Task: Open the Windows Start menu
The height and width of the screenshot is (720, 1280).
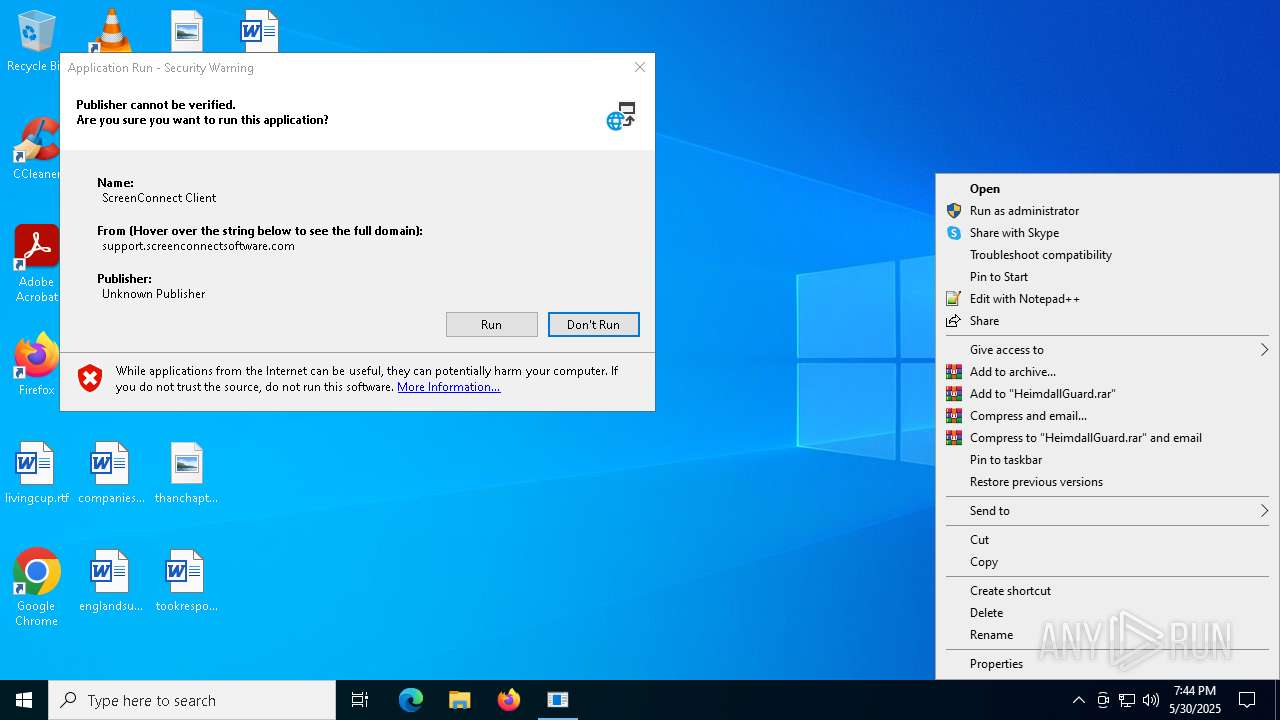Action: (x=24, y=700)
